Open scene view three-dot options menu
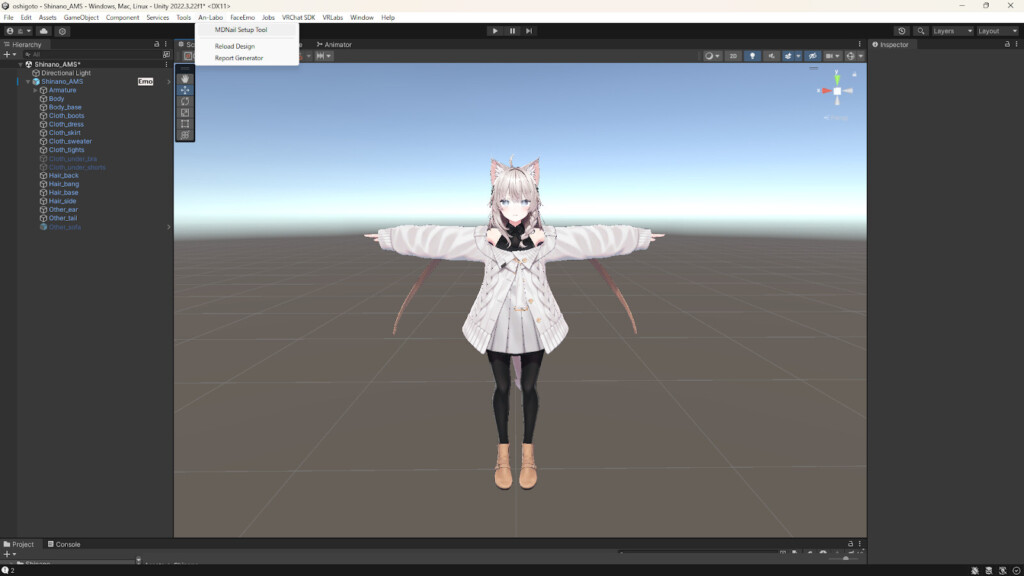The image size is (1024, 576). point(859,44)
